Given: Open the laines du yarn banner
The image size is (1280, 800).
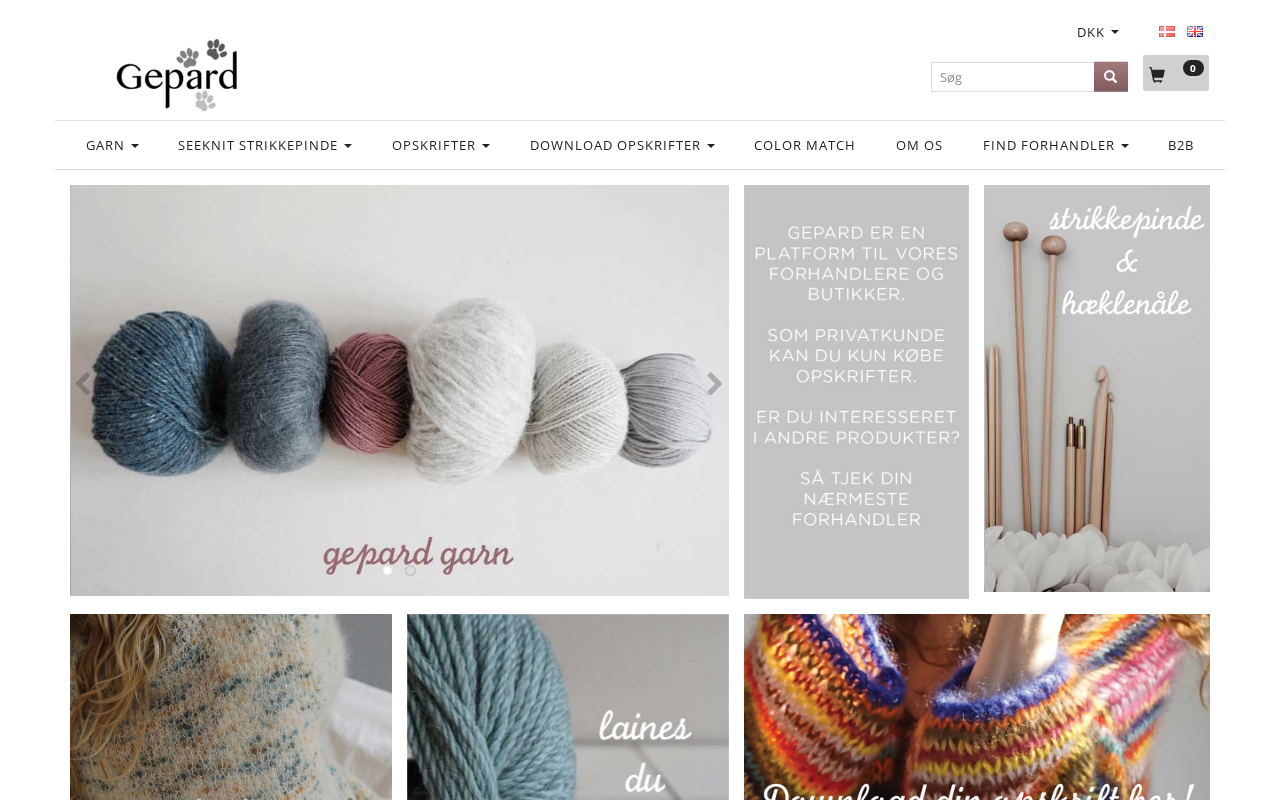Looking at the screenshot, I should [x=568, y=707].
